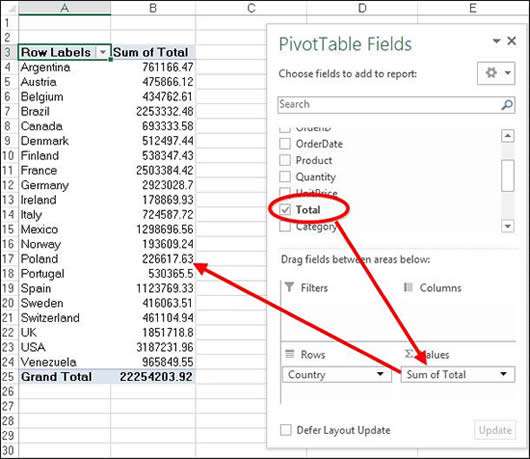530x459 pixels.
Task: Select the Argentina cell
Action: 65,67
